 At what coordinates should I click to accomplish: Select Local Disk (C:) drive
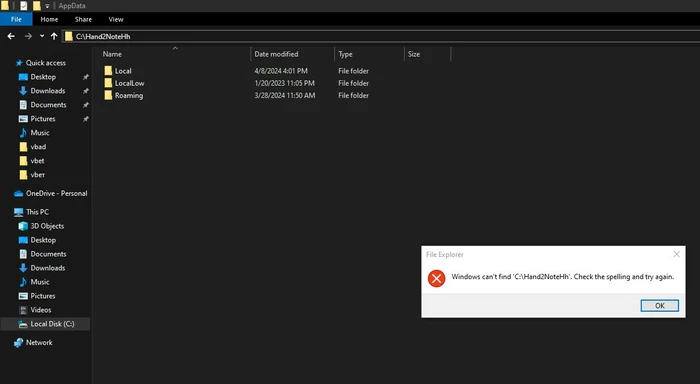[46, 324]
